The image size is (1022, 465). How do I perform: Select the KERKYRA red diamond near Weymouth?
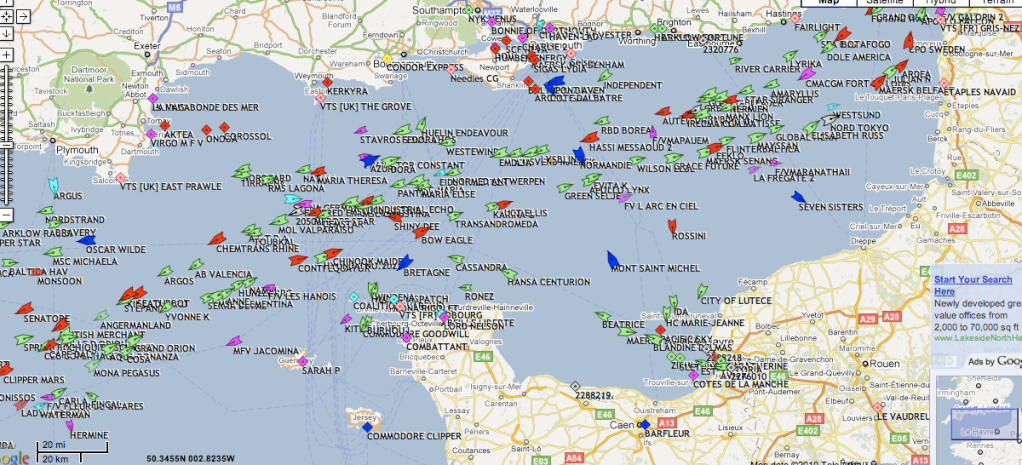coord(328,82)
